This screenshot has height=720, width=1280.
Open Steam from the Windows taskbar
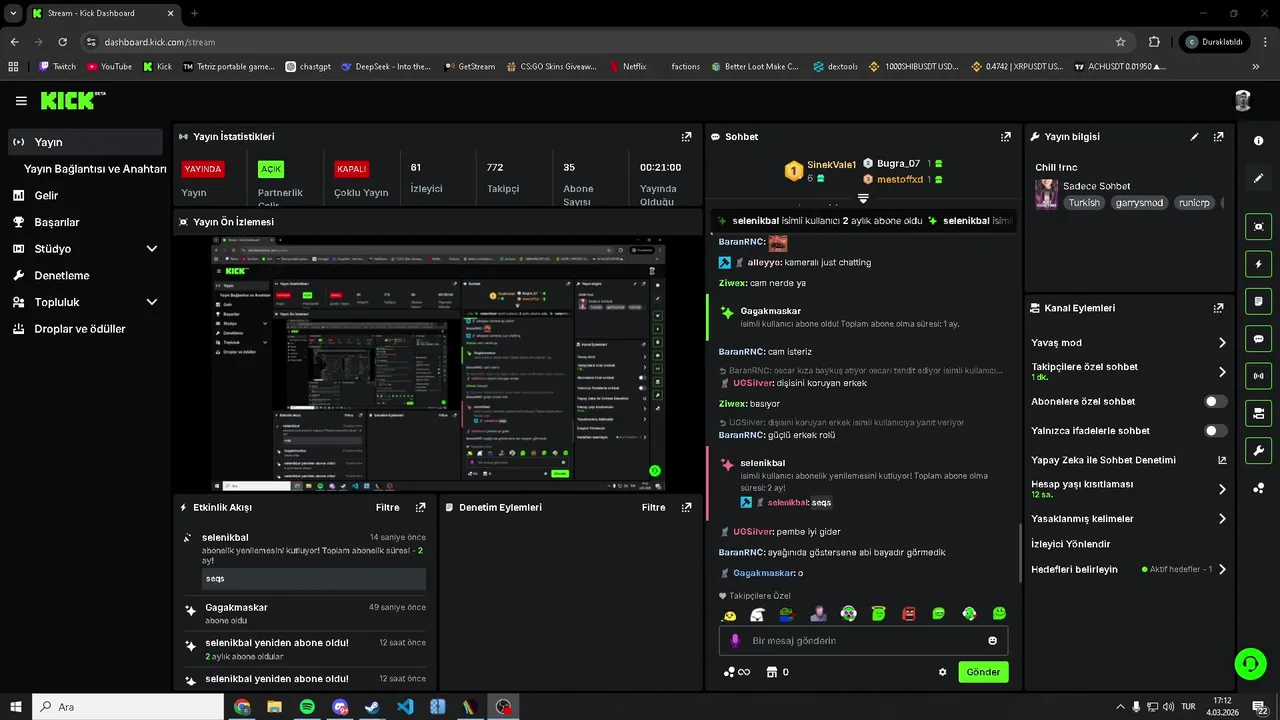point(372,707)
